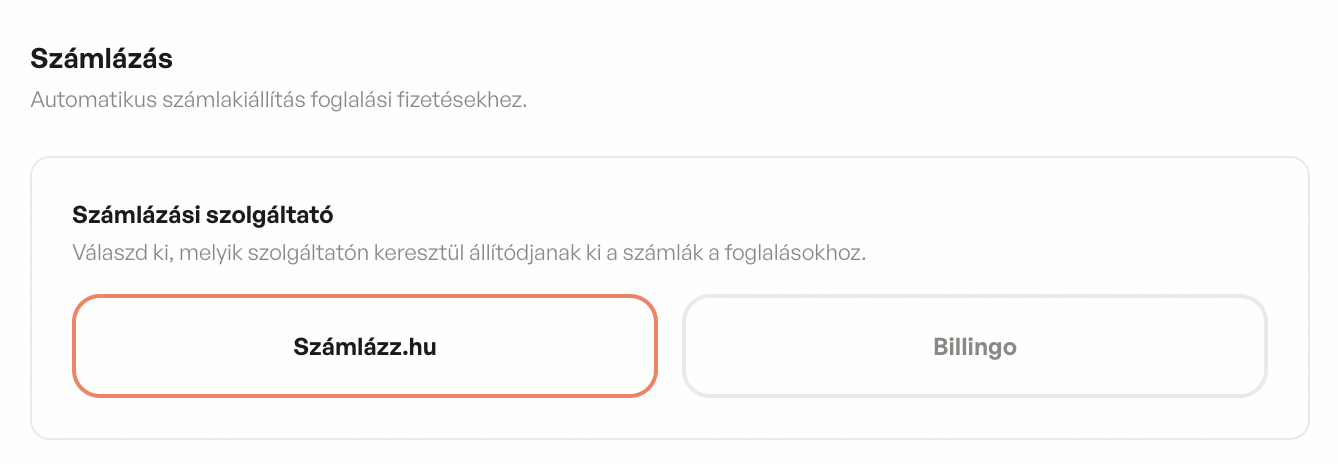This screenshot has height=464, width=1338.
Task: Select the Billingo billing provider
Action: 974,347
